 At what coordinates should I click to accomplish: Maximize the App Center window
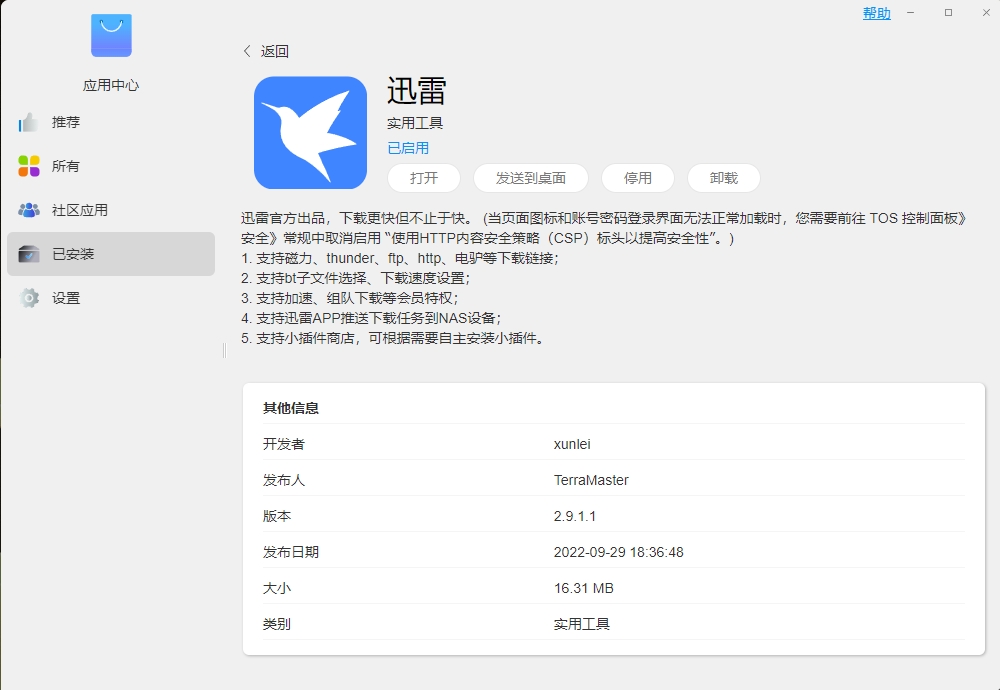[x=948, y=13]
